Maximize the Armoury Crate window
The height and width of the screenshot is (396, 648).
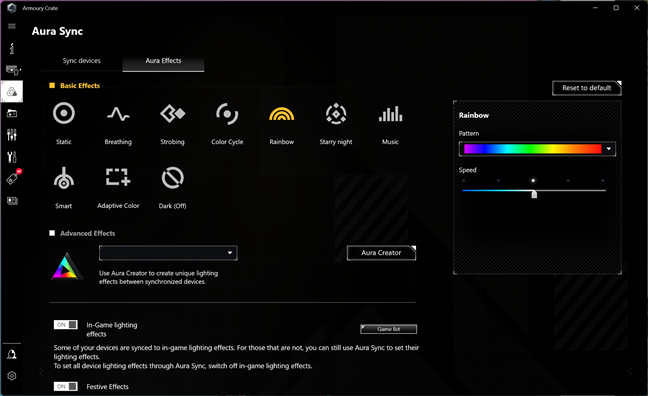coord(616,8)
